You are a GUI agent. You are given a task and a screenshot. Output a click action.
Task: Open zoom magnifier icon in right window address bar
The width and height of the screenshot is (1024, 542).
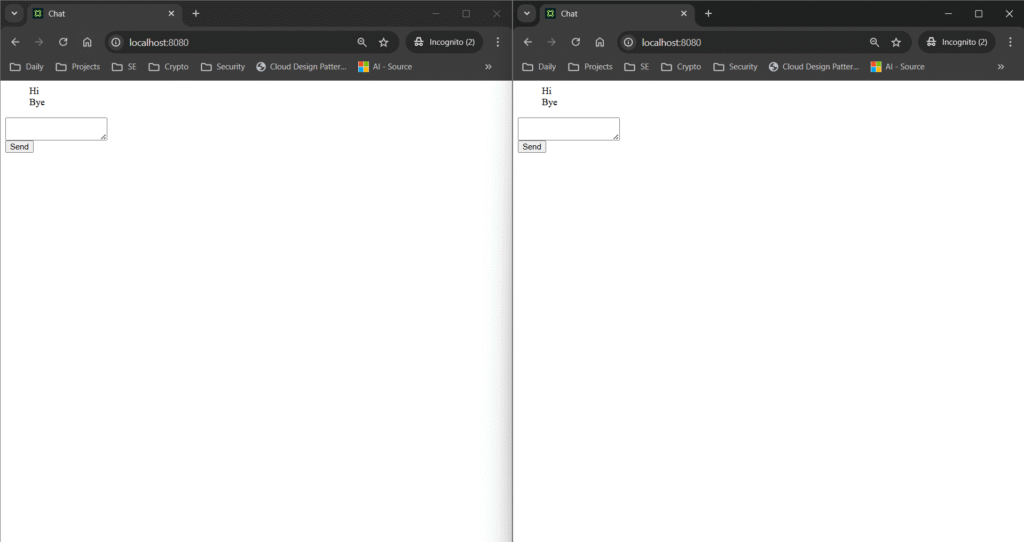[x=874, y=42]
